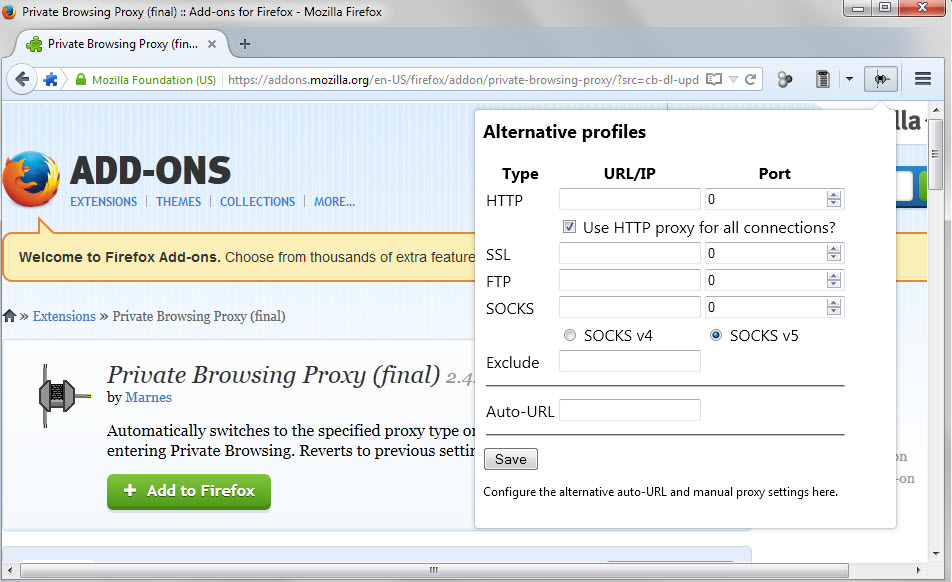Increase the SOCKS port value
The height and width of the screenshot is (582, 952).
(834, 303)
